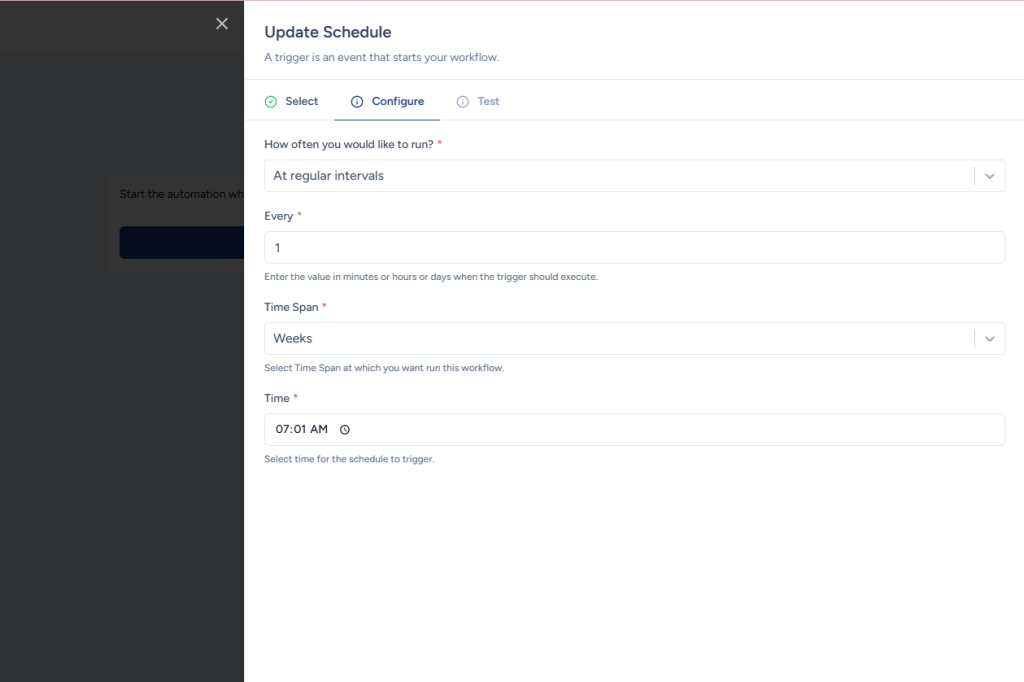
Task: Toggle the AM/PM segment of Time
Action: [318, 430]
